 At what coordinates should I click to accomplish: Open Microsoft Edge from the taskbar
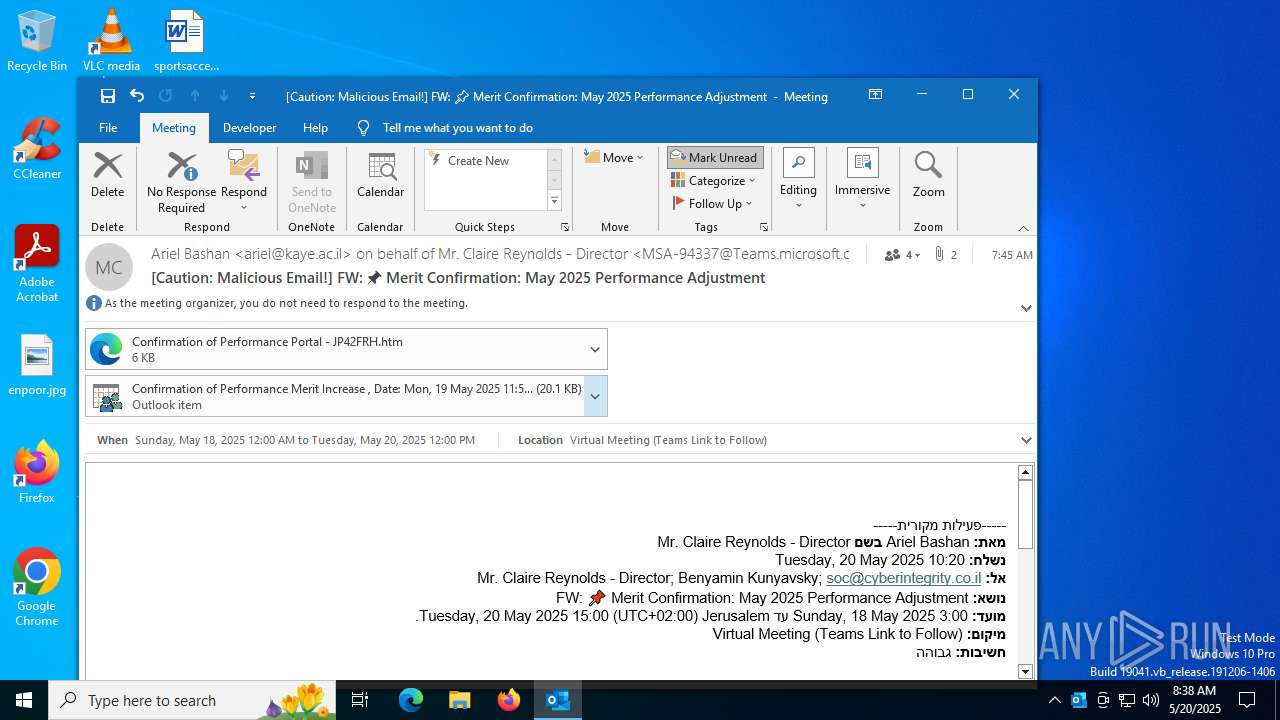(411, 700)
